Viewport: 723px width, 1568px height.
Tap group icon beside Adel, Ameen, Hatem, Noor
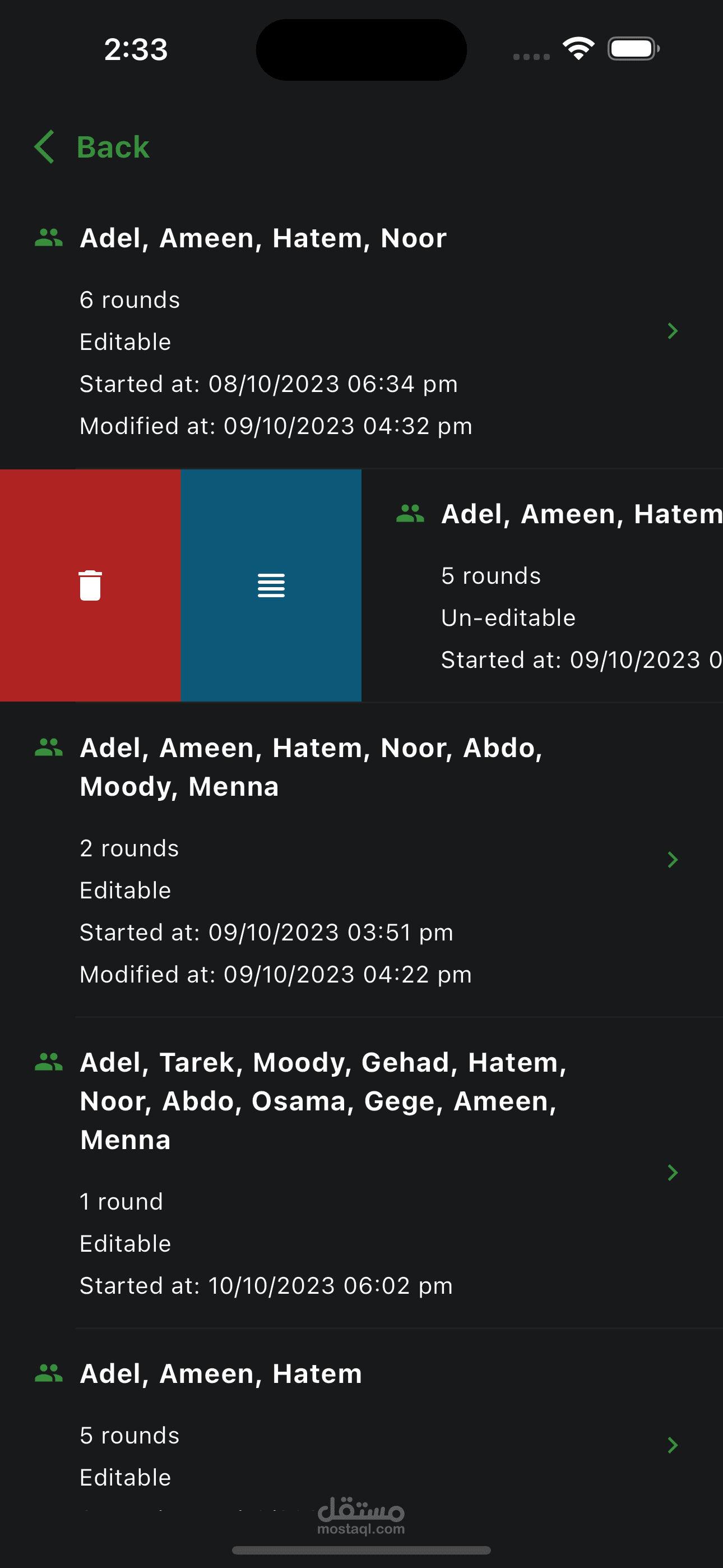pos(49,237)
